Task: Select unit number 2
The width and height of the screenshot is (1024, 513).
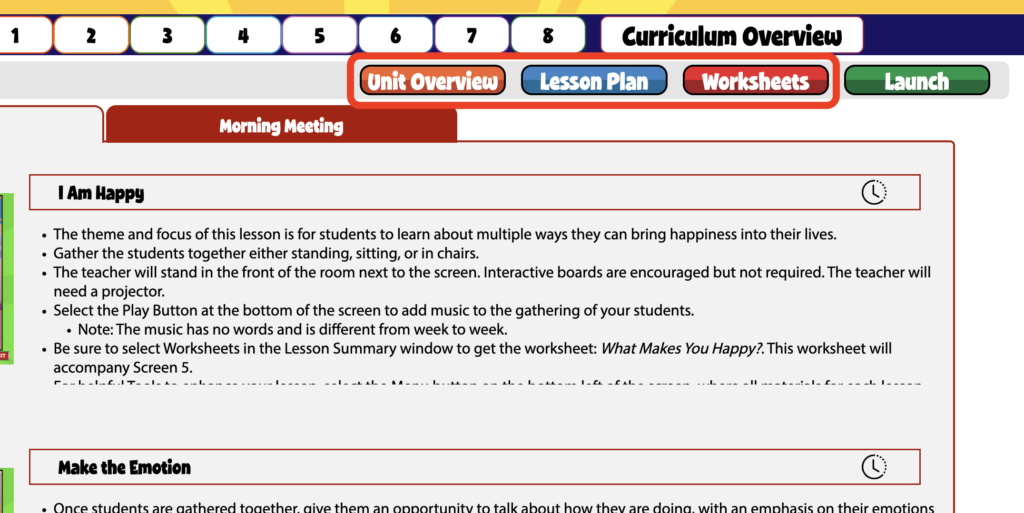Action: point(91,35)
